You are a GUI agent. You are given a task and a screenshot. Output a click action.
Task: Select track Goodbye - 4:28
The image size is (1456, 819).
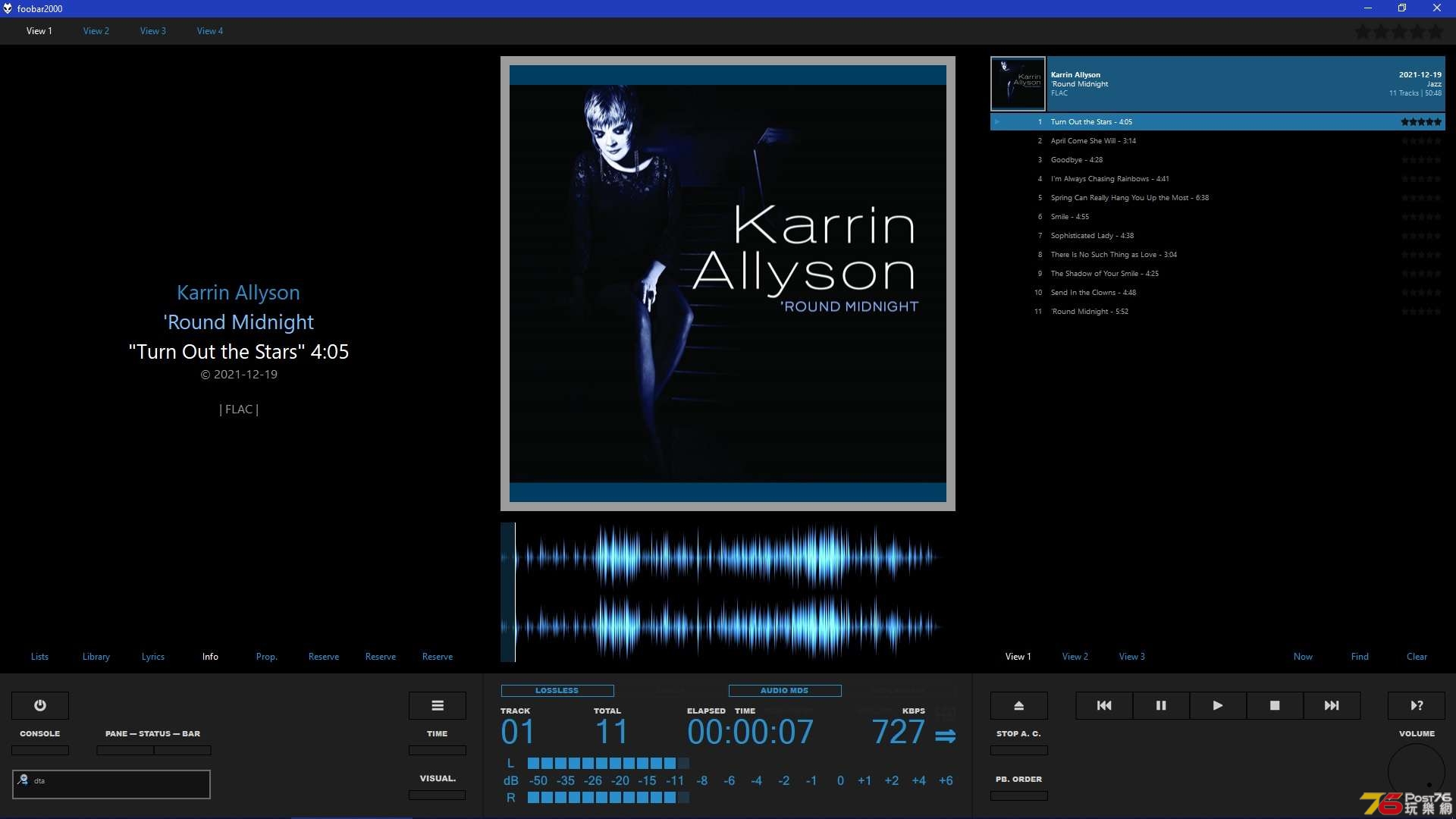[1218, 160]
